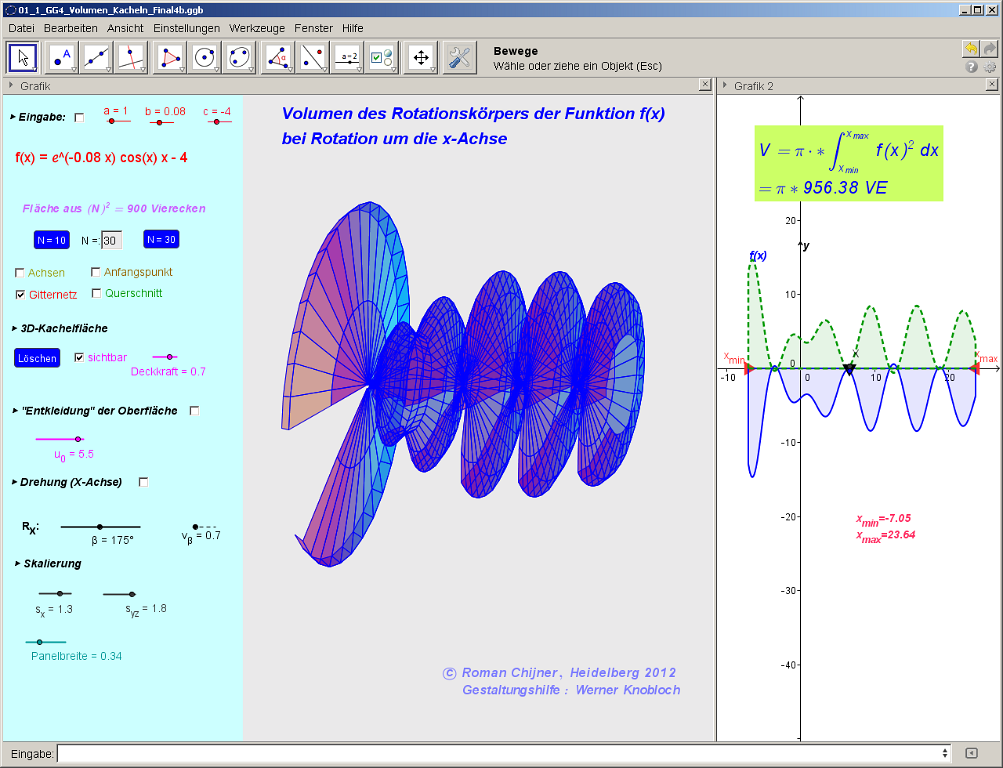Click the Deckkraft opacity slider handle
This screenshot has height=768, width=1003.
(x=171, y=356)
